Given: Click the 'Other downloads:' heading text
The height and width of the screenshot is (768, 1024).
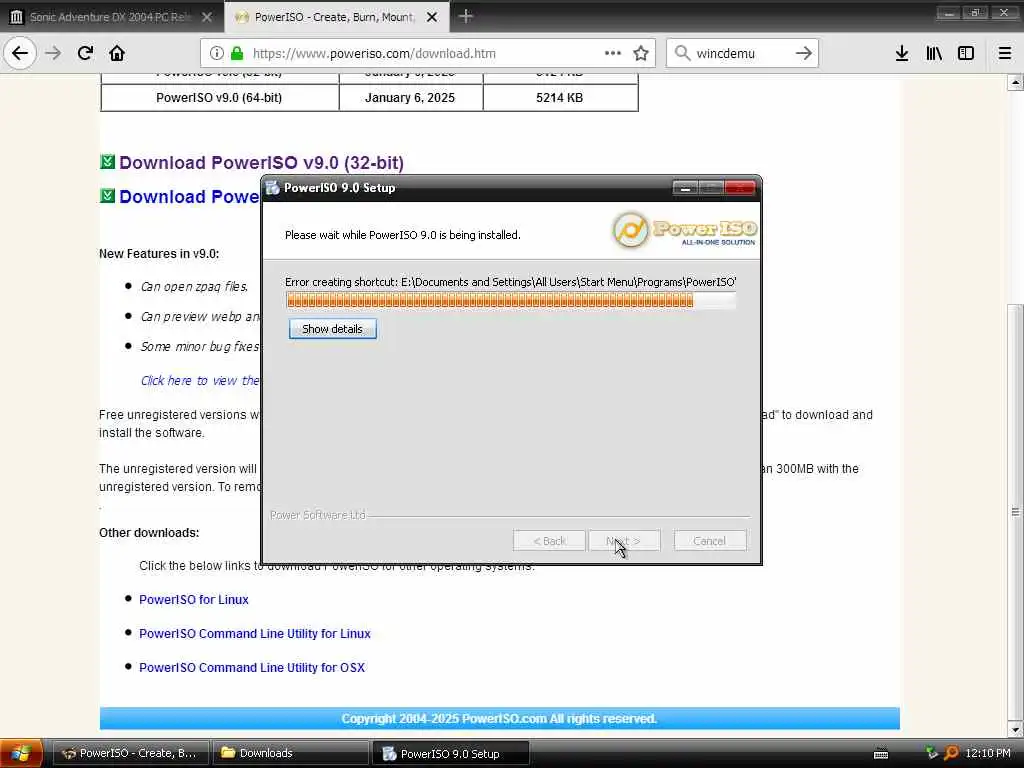Looking at the screenshot, I should click(x=149, y=533).
